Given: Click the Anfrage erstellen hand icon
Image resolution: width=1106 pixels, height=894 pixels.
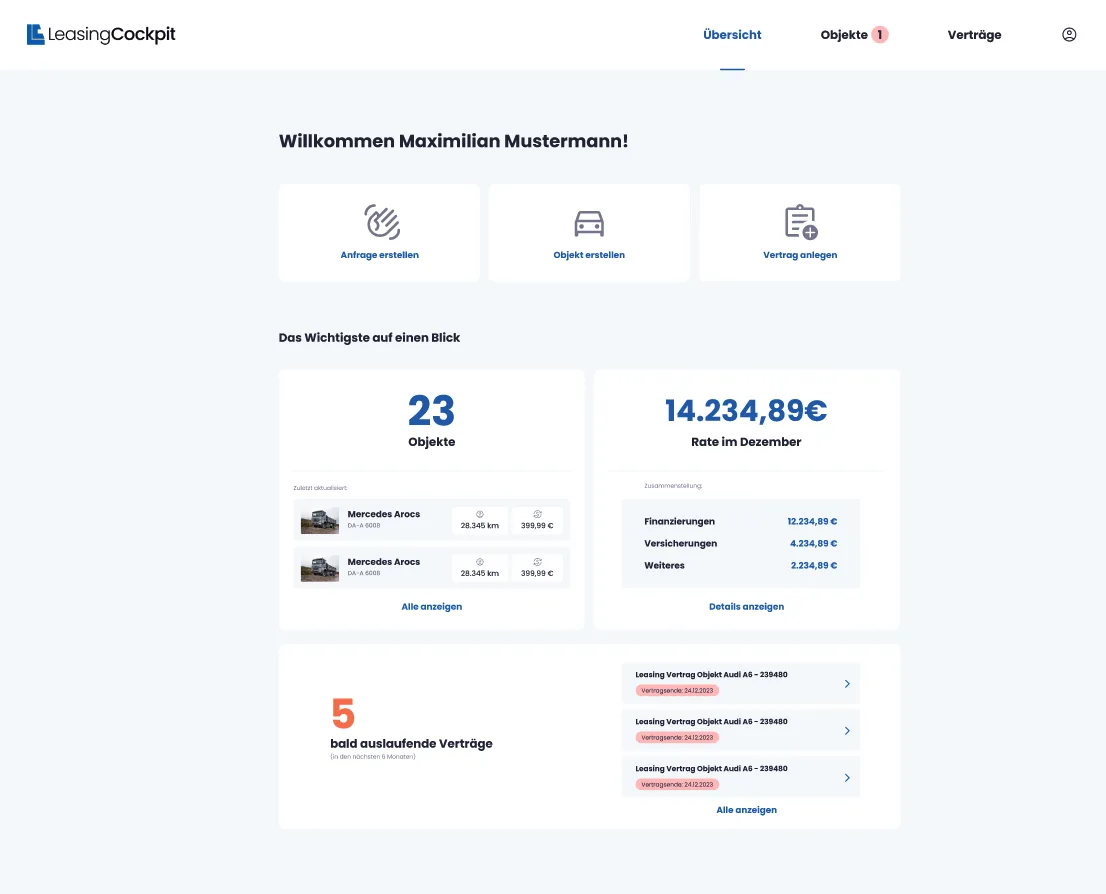Looking at the screenshot, I should [x=382, y=222].
